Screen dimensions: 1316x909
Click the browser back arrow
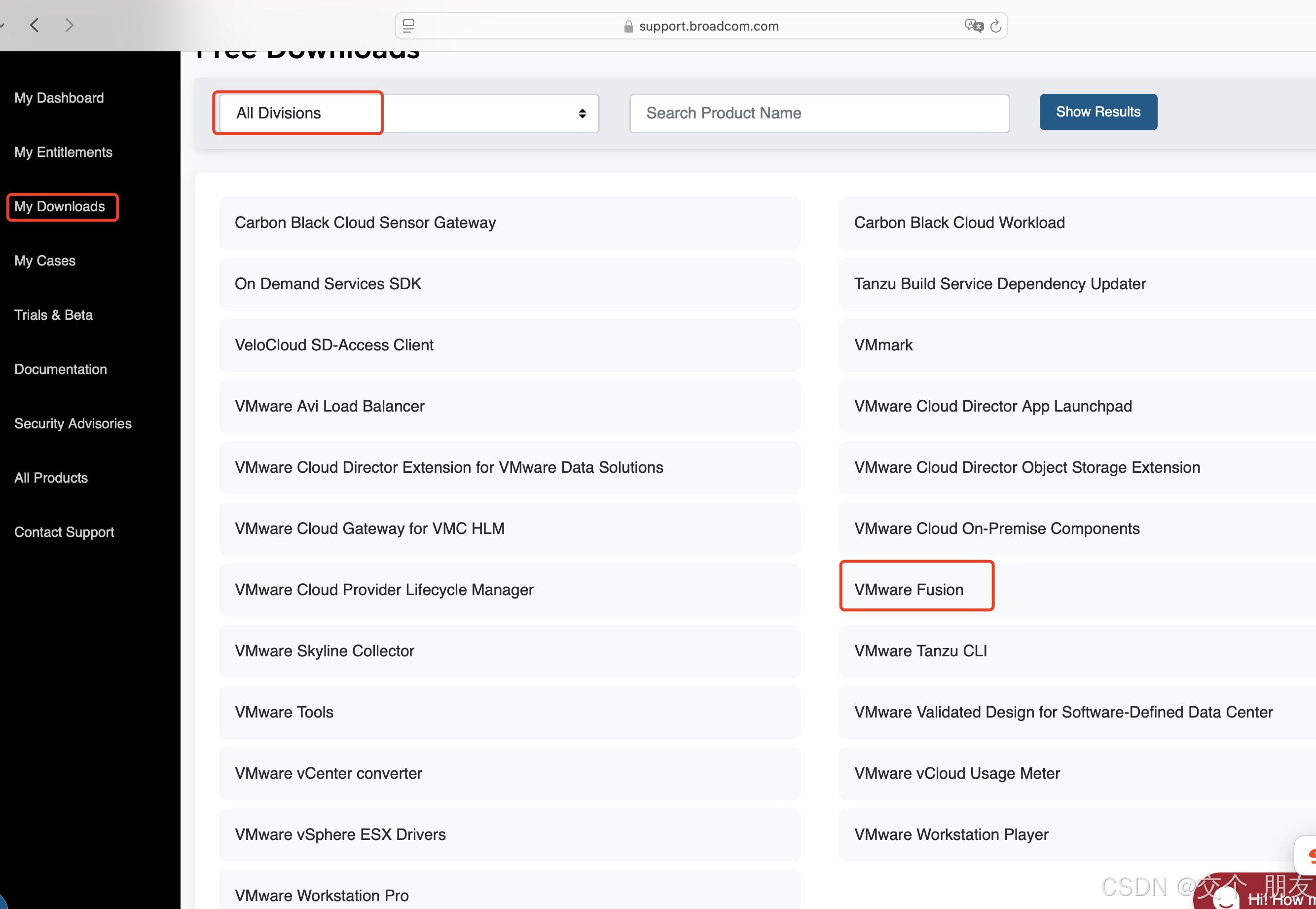(x=35, y=25)
